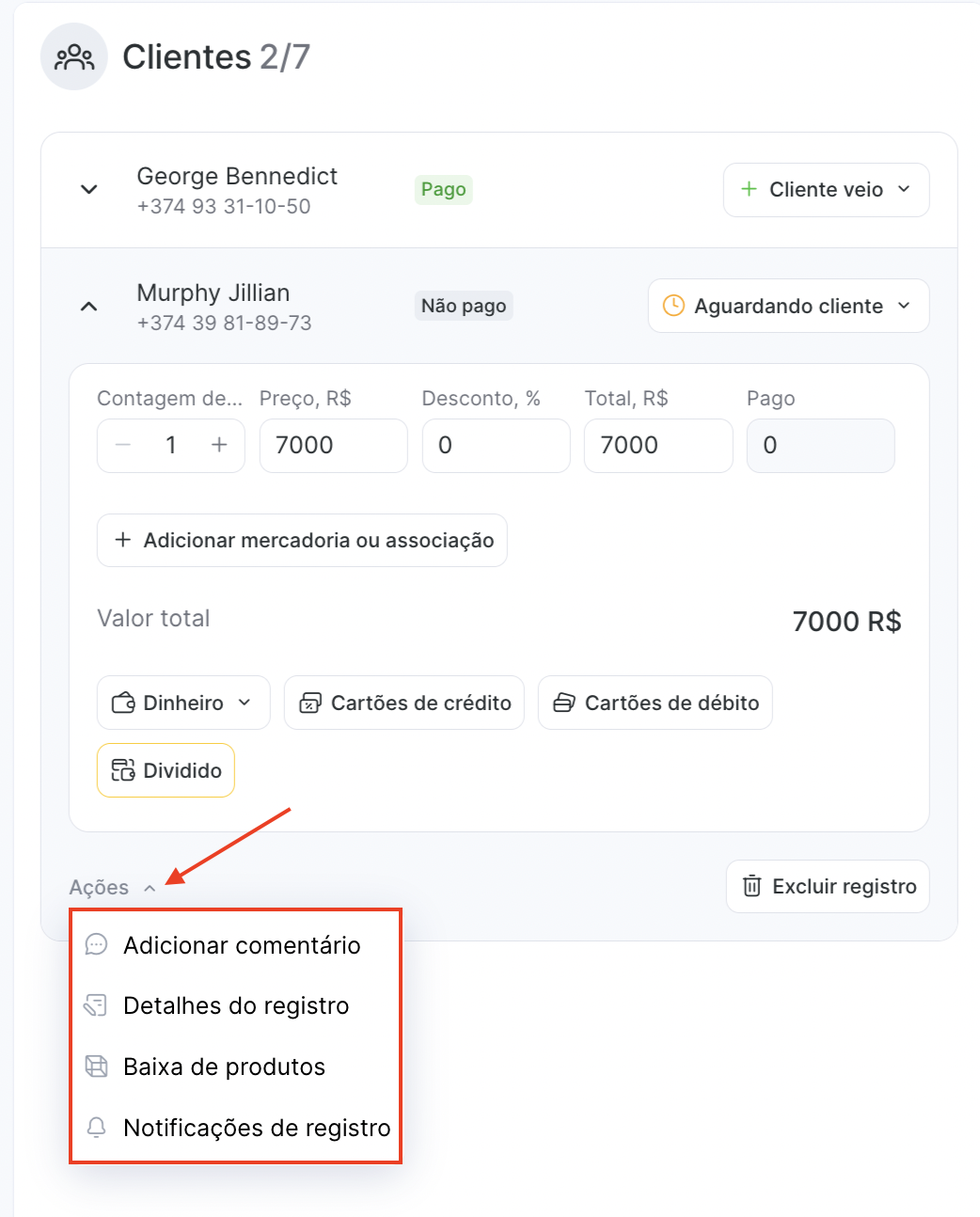
Task: Expand George Bennedict client row
Action: click(89, 189)
